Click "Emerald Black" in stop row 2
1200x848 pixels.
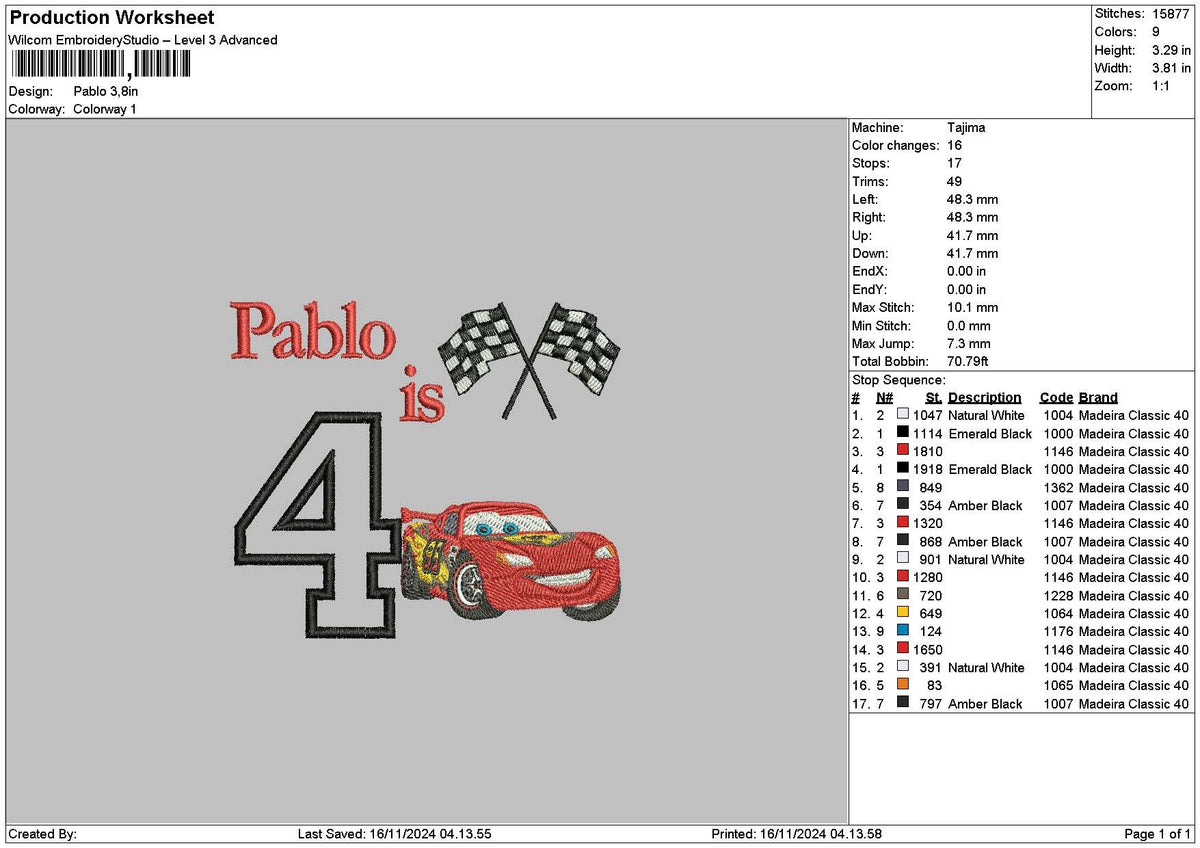990,434
